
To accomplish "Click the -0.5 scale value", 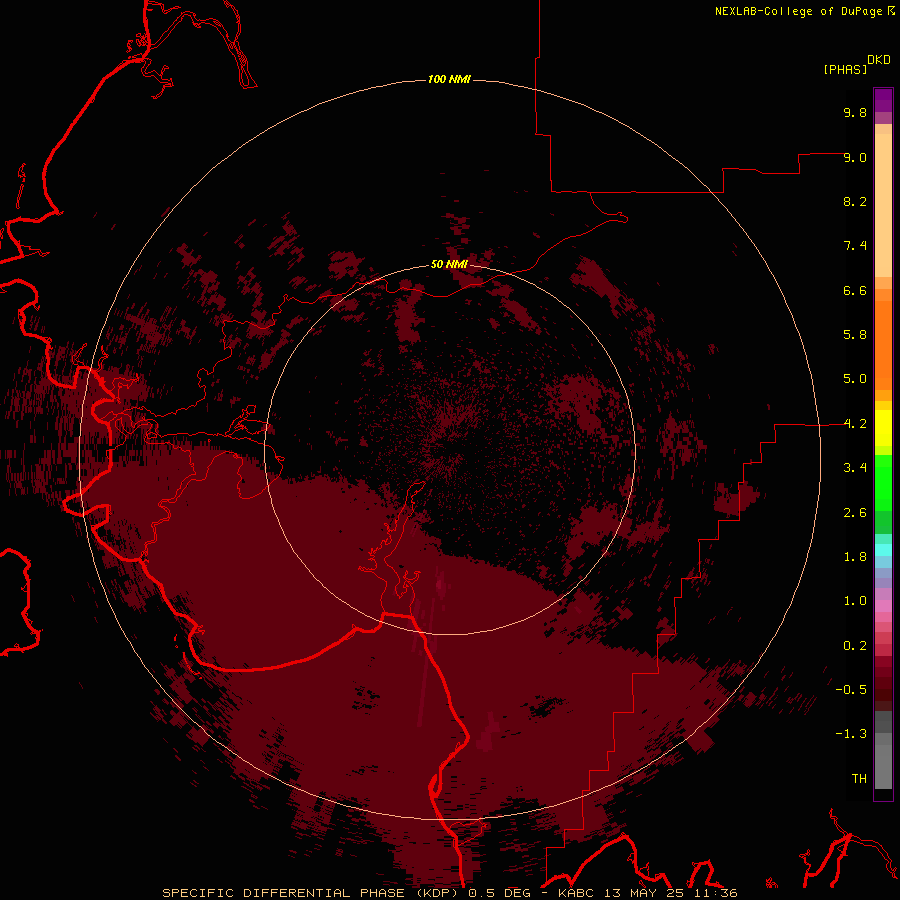I will click(851, 690).
